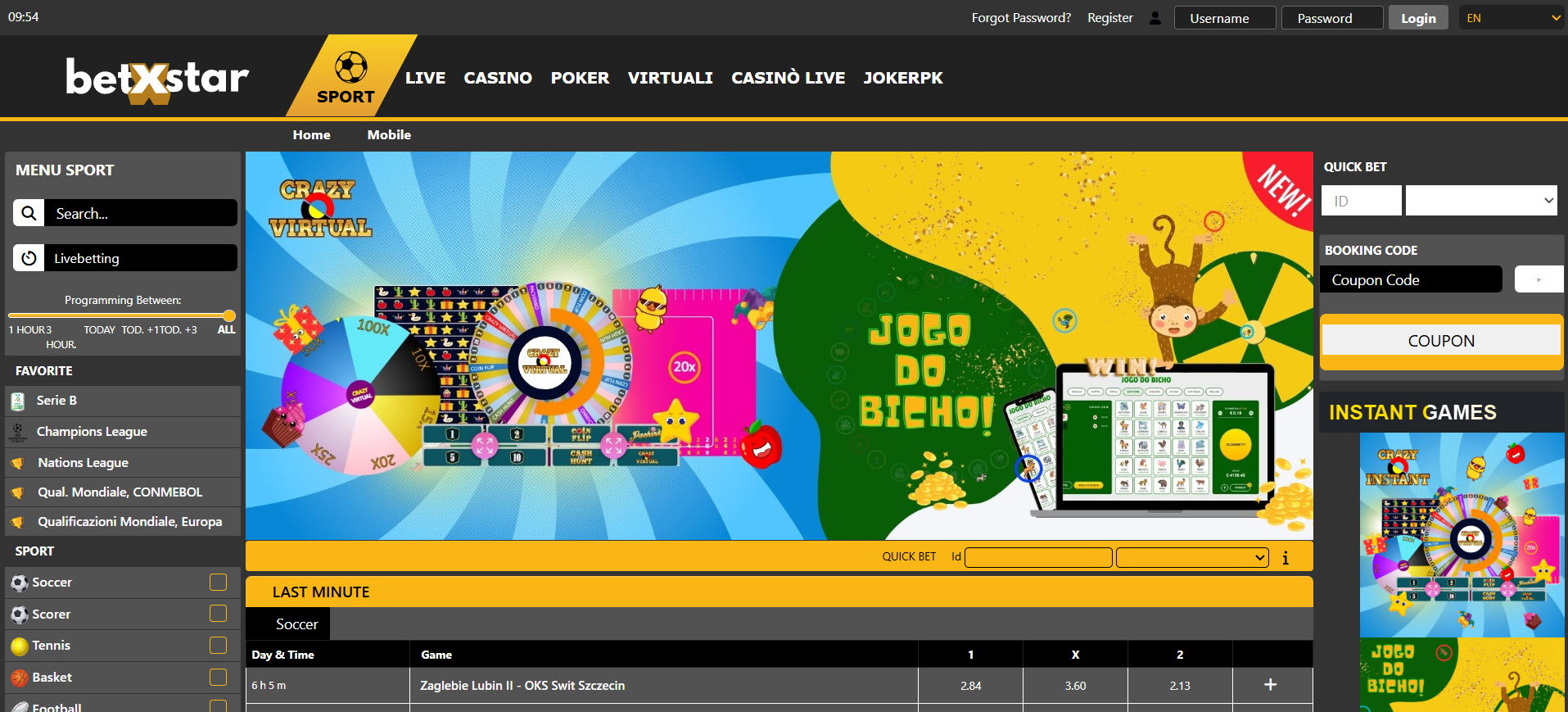The height and width of the screenshot is (712, 1568).
Task: Select the Soccer tab under Last Minute
Action: tap(288, 624)
